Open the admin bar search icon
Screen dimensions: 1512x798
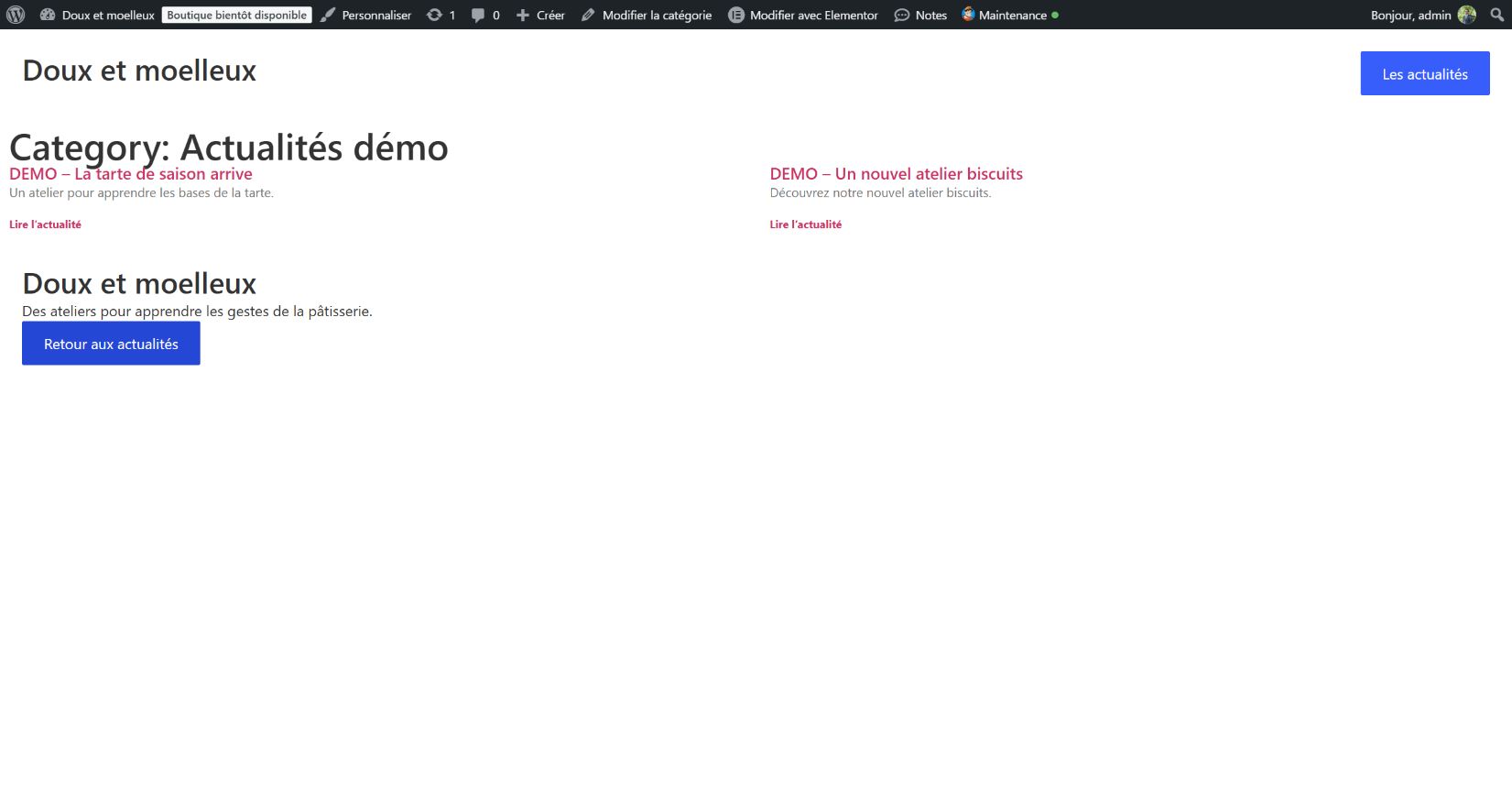click(1497, 15)
